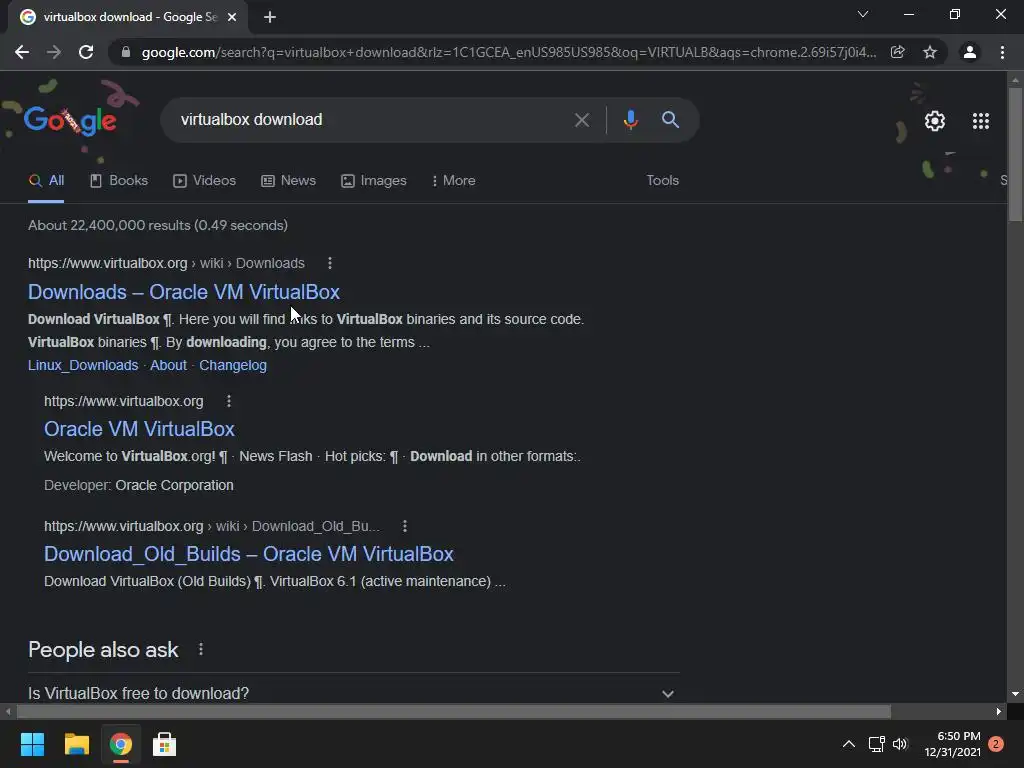Open the Oracle VM VirtualBox result
The height and width of the screenshot is (768, 1024).
point(139,429)
